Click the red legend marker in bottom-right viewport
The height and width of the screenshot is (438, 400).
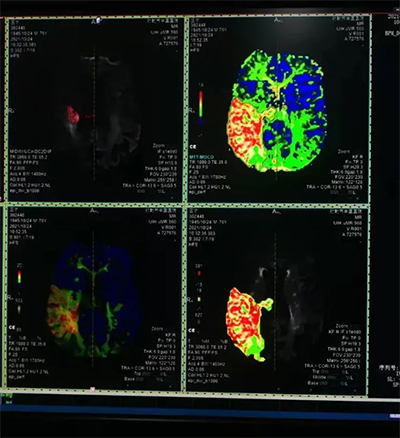coord(199,273)
